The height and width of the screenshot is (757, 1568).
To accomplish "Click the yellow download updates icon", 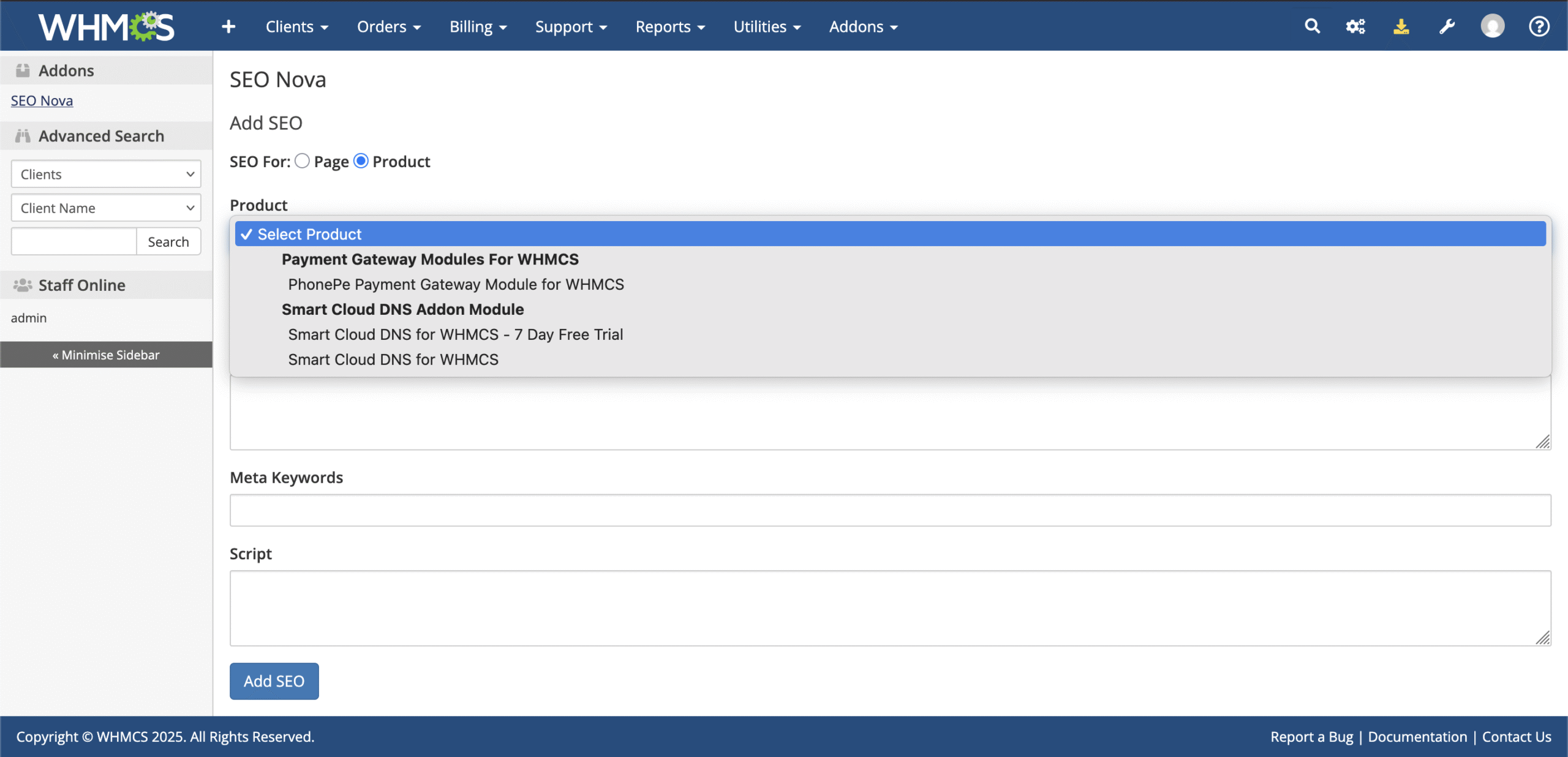I will 1401,26.
